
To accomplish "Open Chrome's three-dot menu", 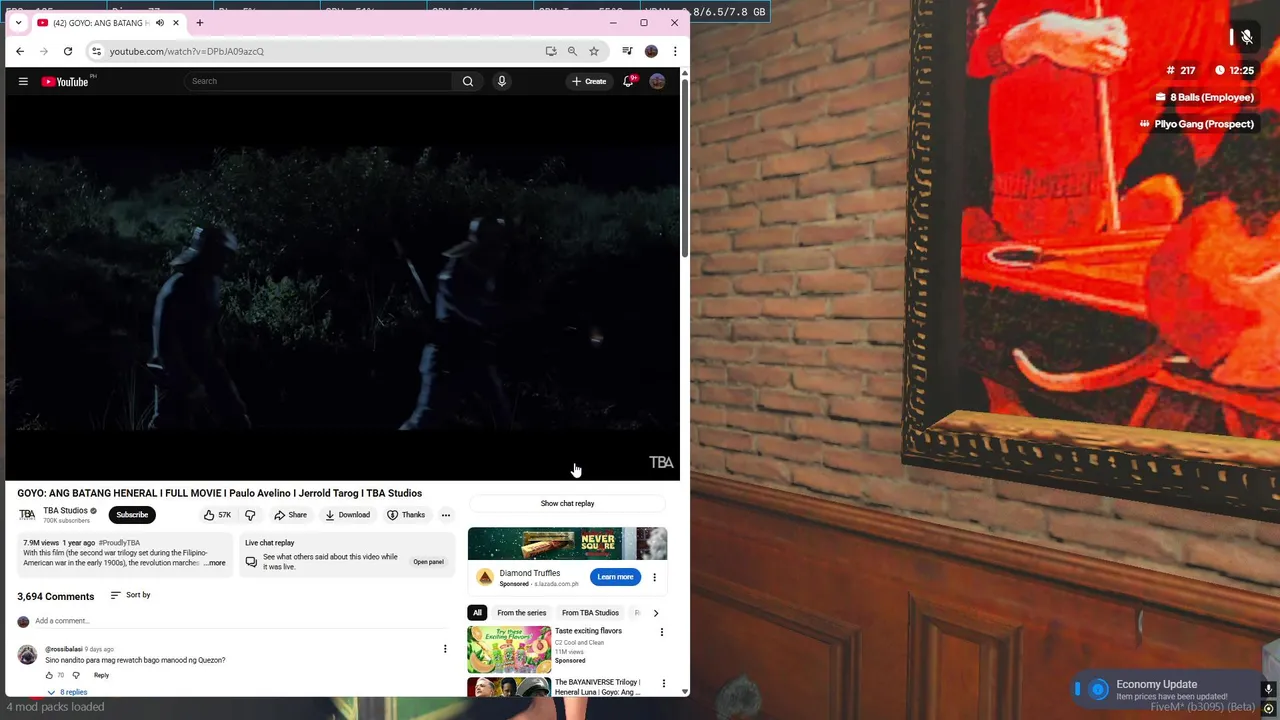I will [x=675, y=51].
